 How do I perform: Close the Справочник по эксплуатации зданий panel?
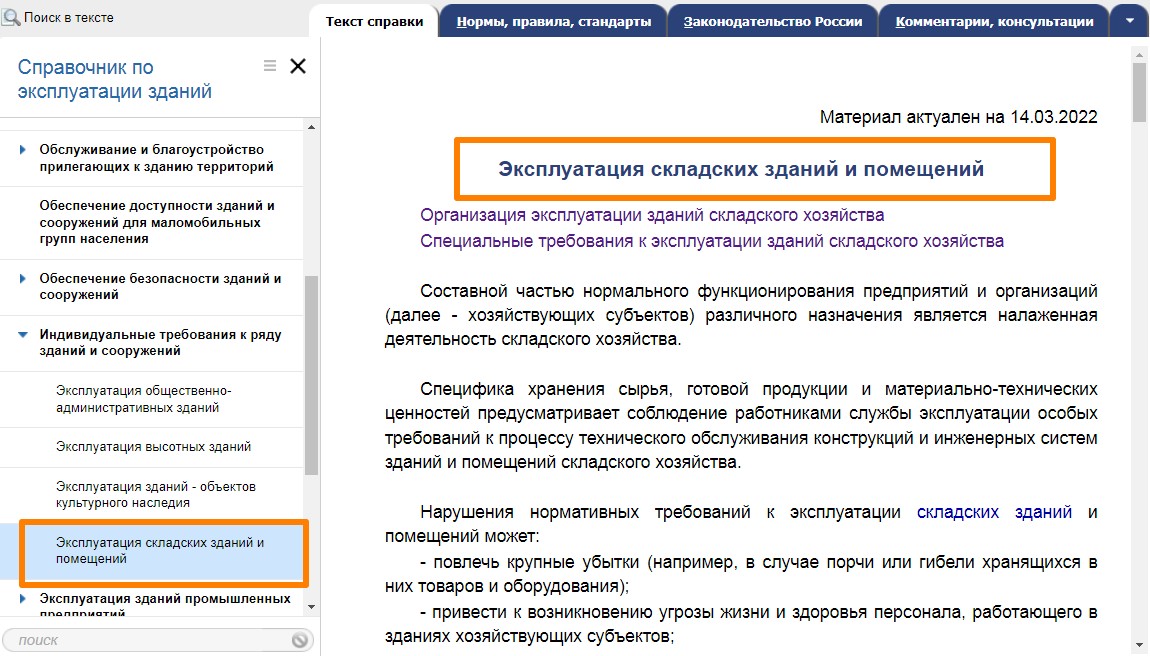point(298,66)
